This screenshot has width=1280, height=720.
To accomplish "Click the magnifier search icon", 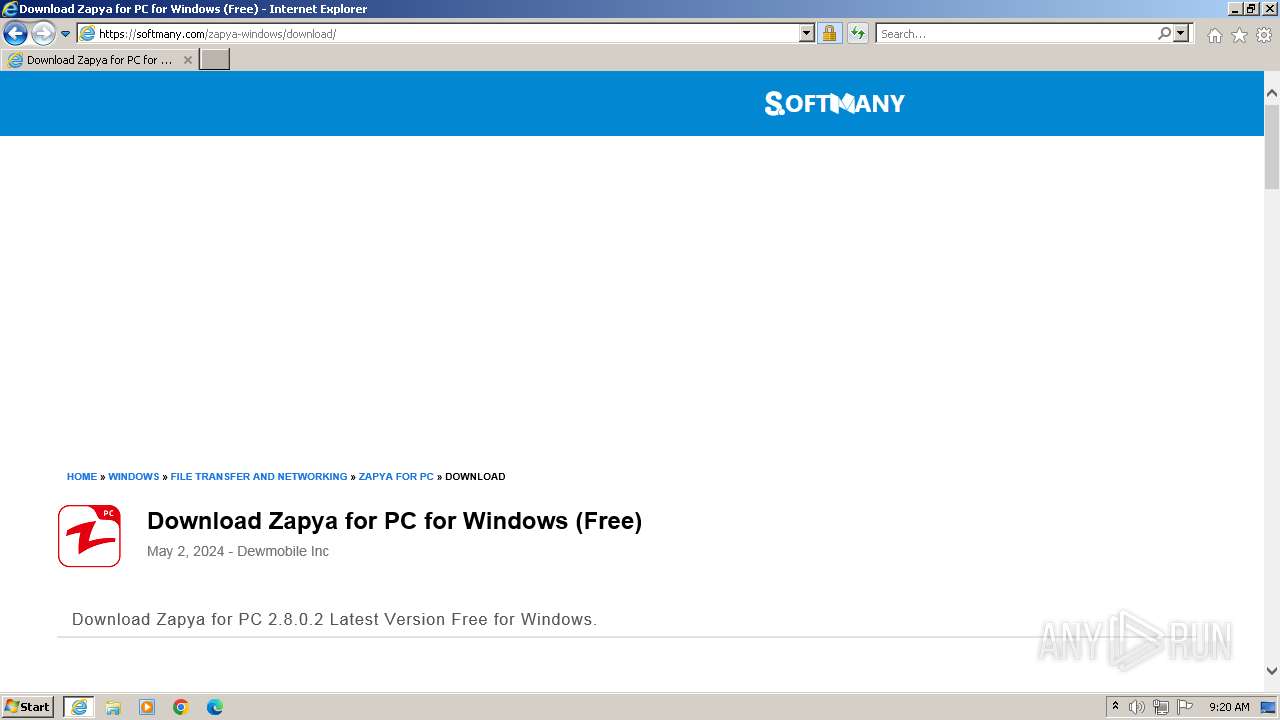I will pos(1164,33).
